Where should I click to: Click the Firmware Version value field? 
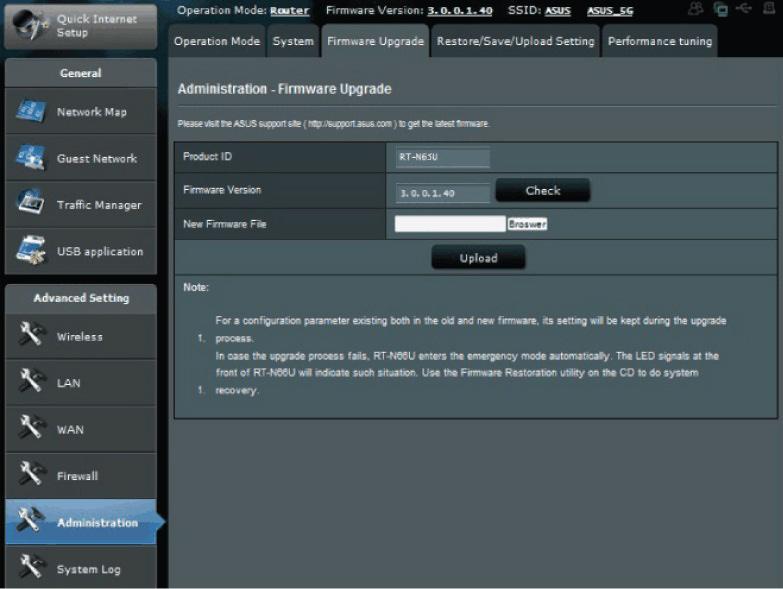coord(442,193)
